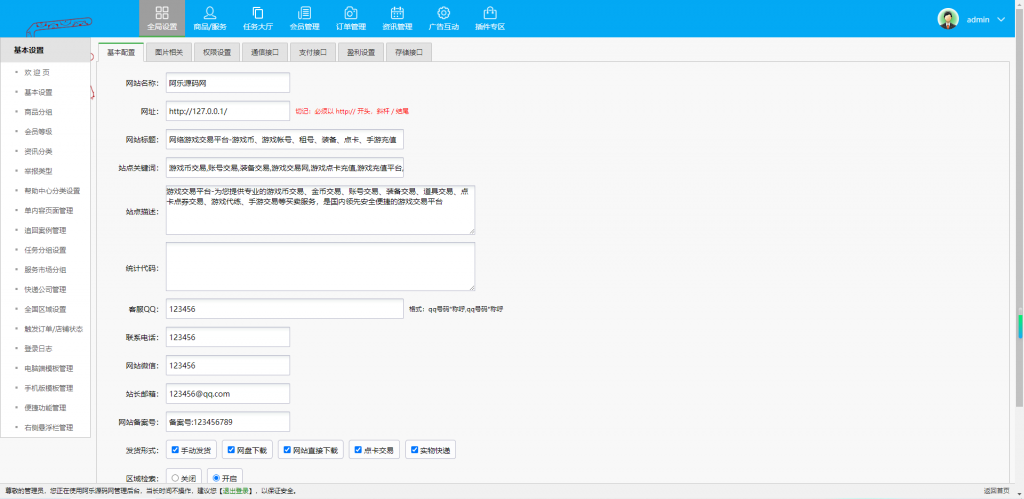The height and width of the screenshot is (499, 1024).
Task: Open 商品/服务 person icon section
Action: point(210,18)
